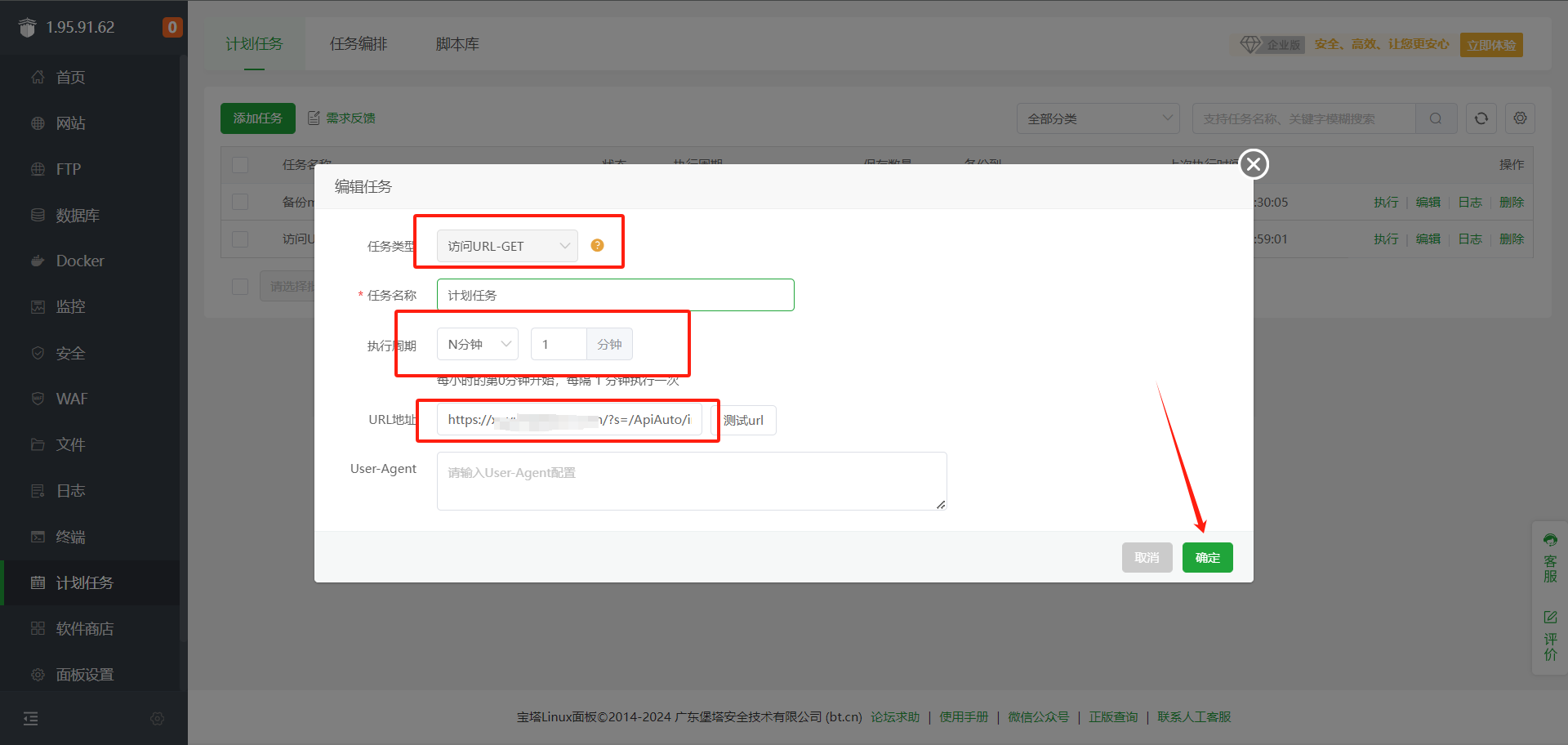This screenshot has width=1568, height=745.
Task: Click the refresh icon in the task toolbar
Action: pyautogui.click(x=1481, y=118)
